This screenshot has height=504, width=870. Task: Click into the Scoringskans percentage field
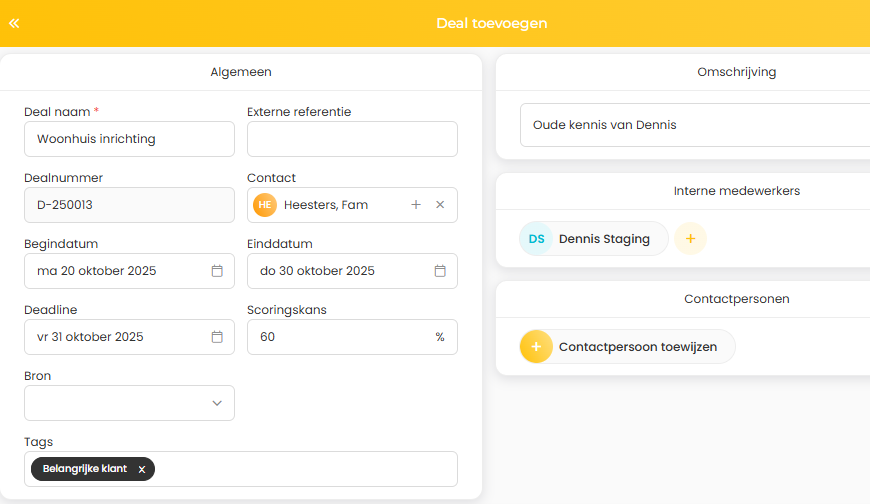(x=340, y=337)
